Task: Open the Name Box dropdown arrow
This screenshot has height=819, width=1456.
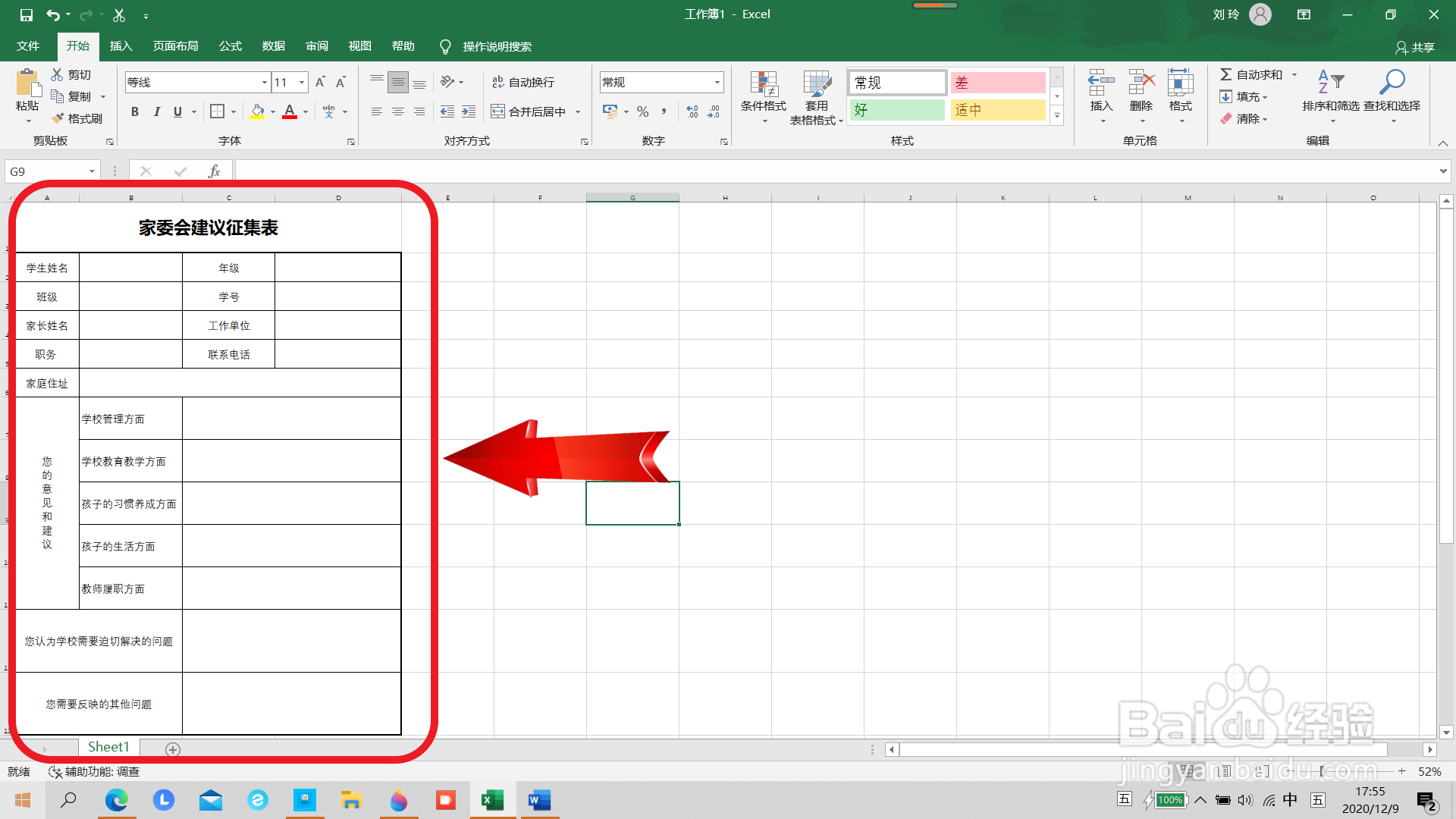Action: tap(92, 171)
